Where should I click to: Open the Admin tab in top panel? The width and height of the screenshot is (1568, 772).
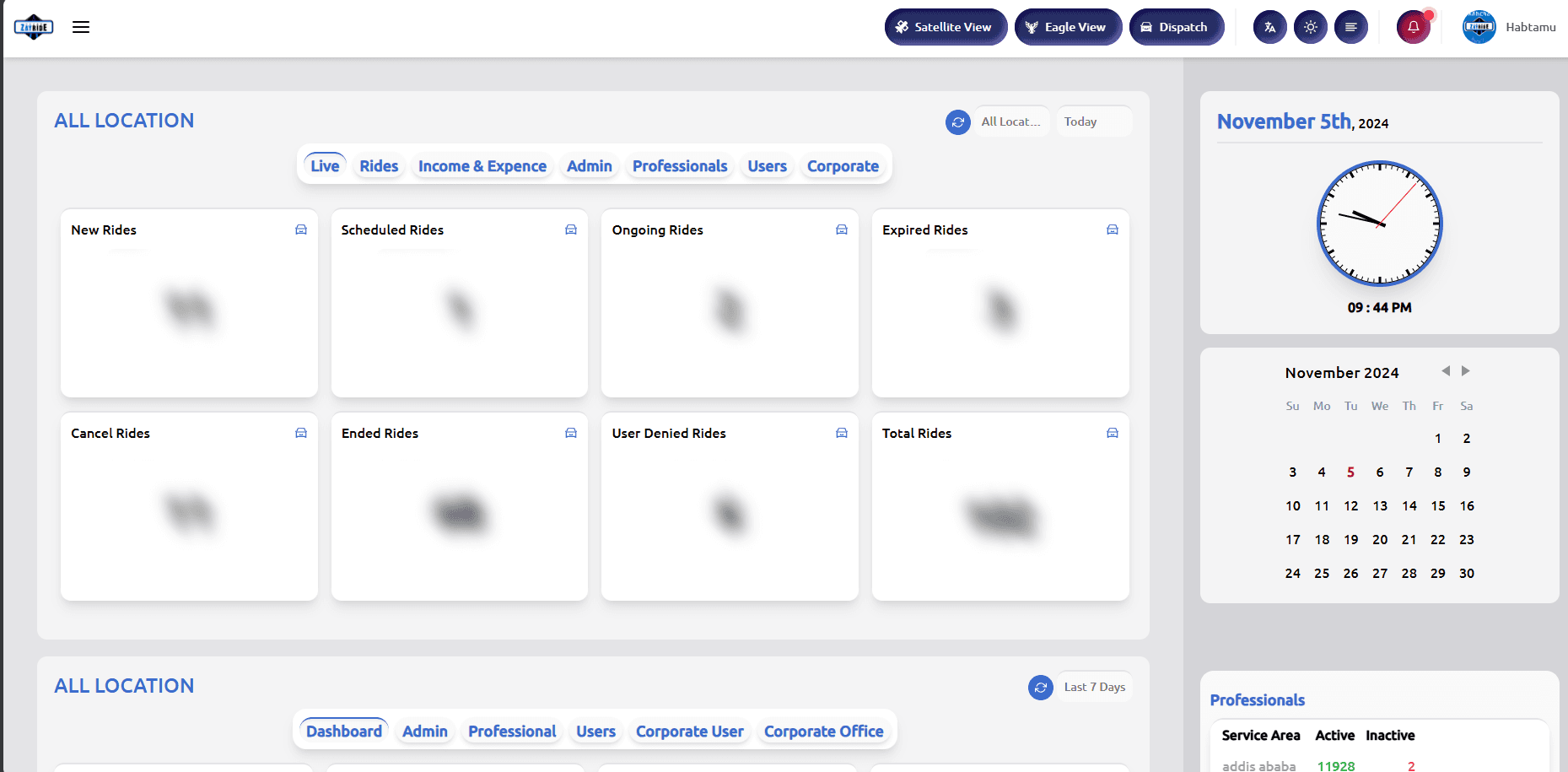coord(590,166)
